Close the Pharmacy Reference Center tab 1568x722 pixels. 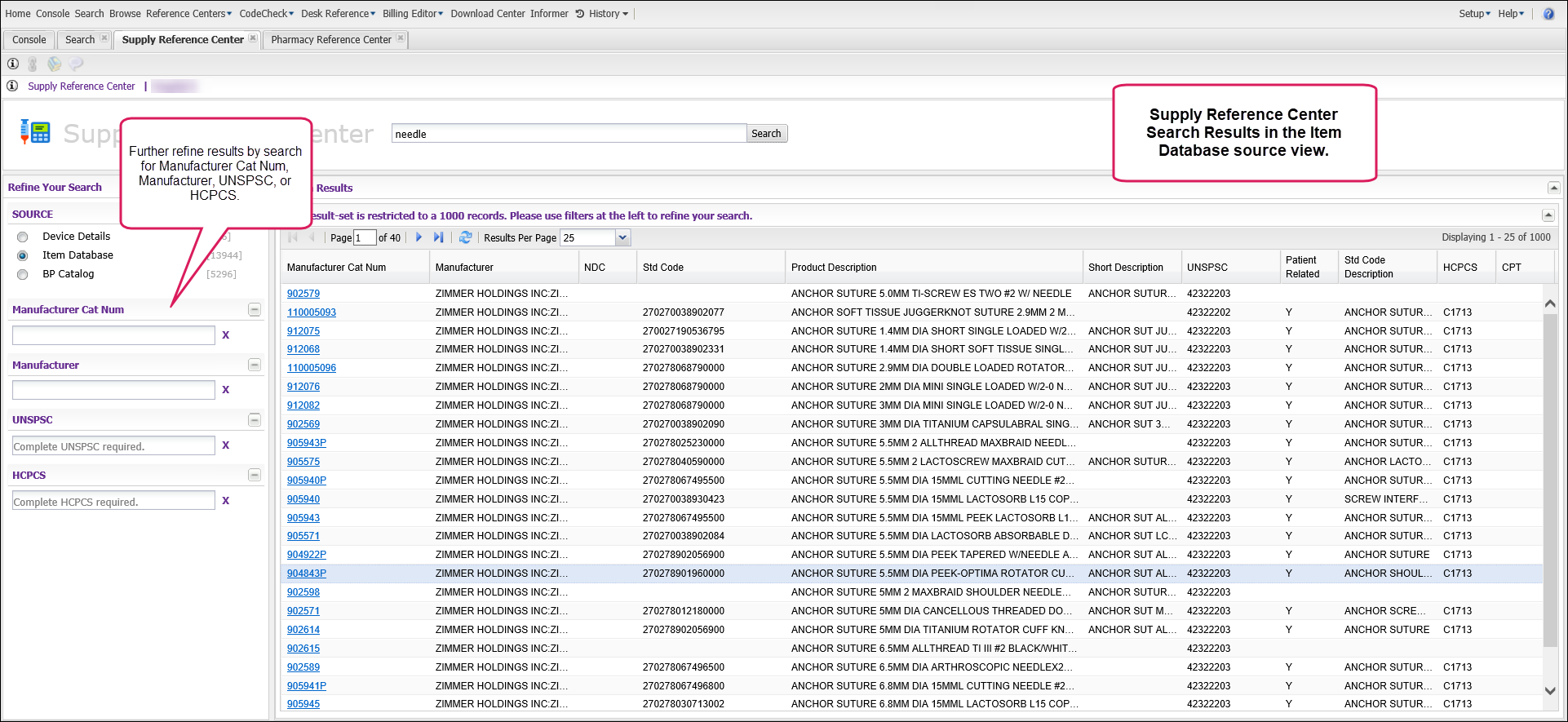coord(401,38)
